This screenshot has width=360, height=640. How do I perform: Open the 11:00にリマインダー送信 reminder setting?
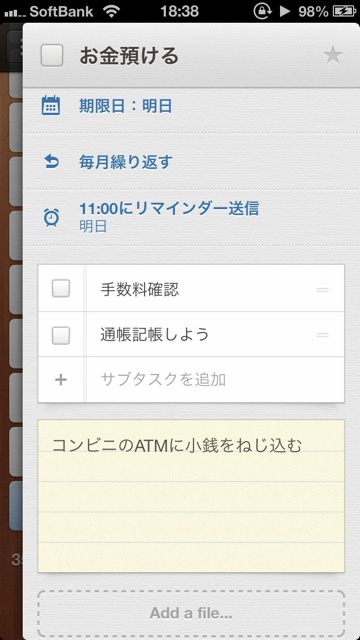191,217
